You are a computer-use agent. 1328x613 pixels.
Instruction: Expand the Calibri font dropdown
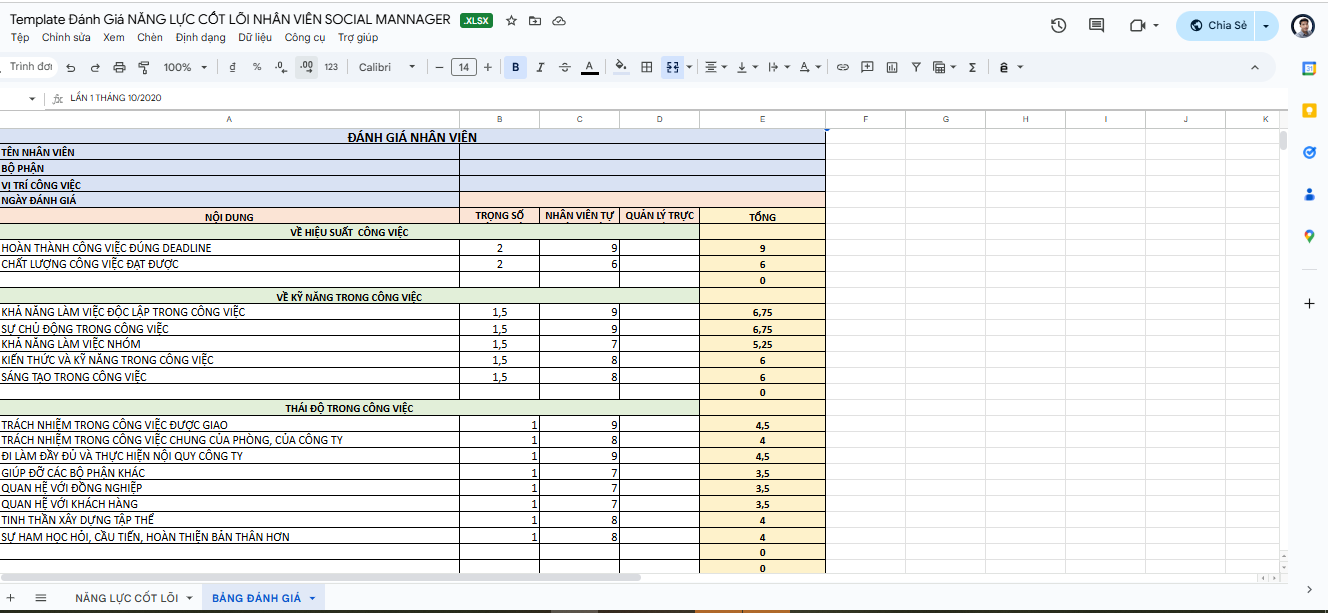(387, 67)
